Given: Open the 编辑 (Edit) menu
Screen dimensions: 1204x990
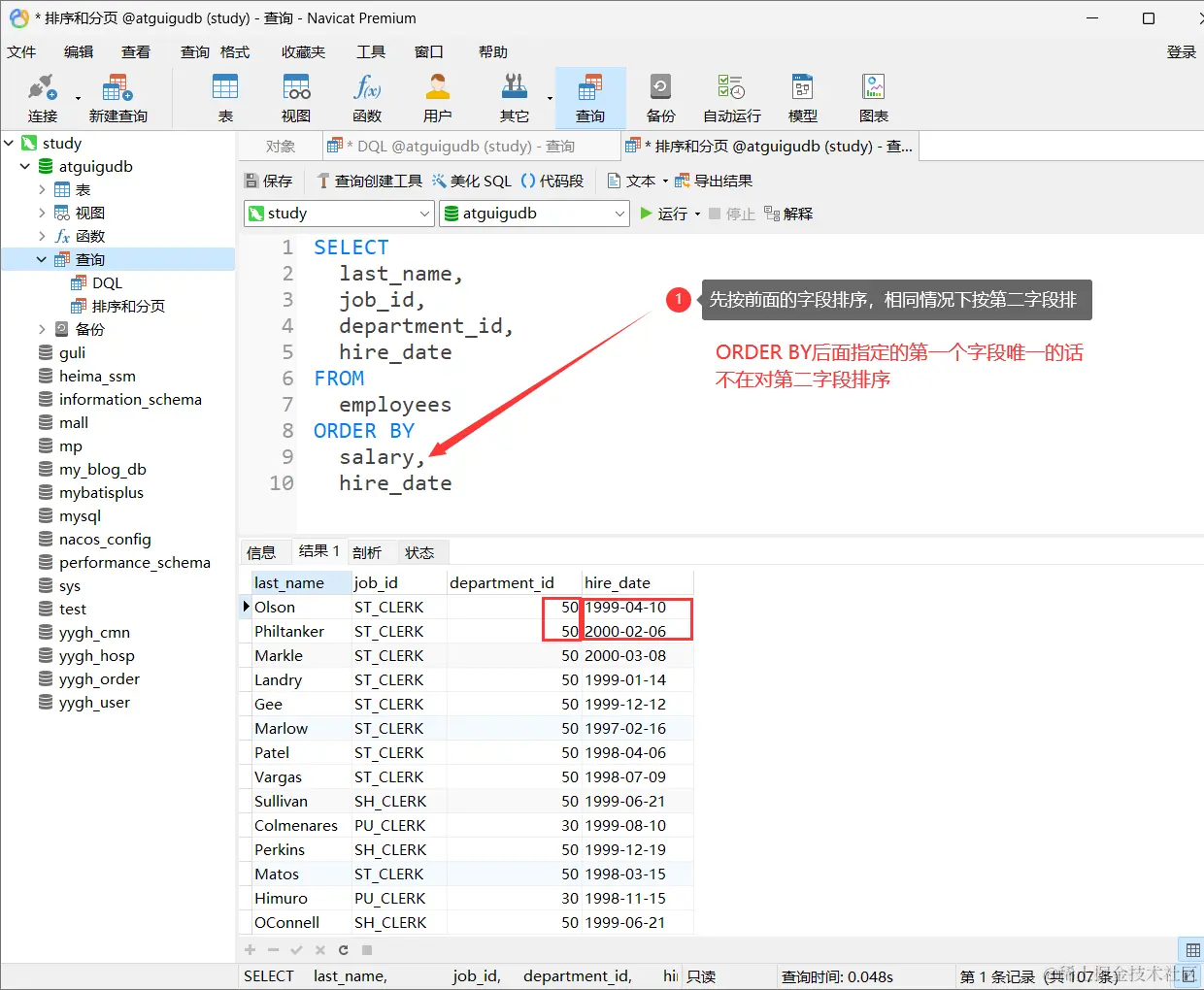Looking at the screenshot, I should [79, 52].
